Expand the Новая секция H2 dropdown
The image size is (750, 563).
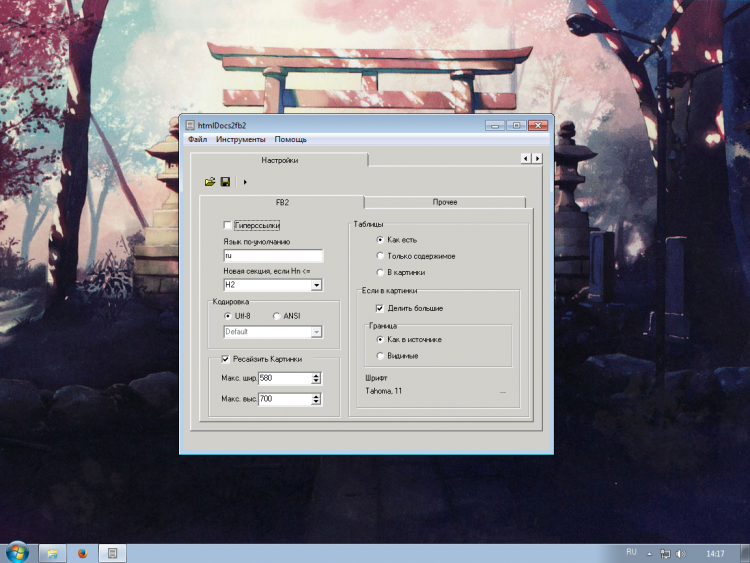[x=317, y=285]
